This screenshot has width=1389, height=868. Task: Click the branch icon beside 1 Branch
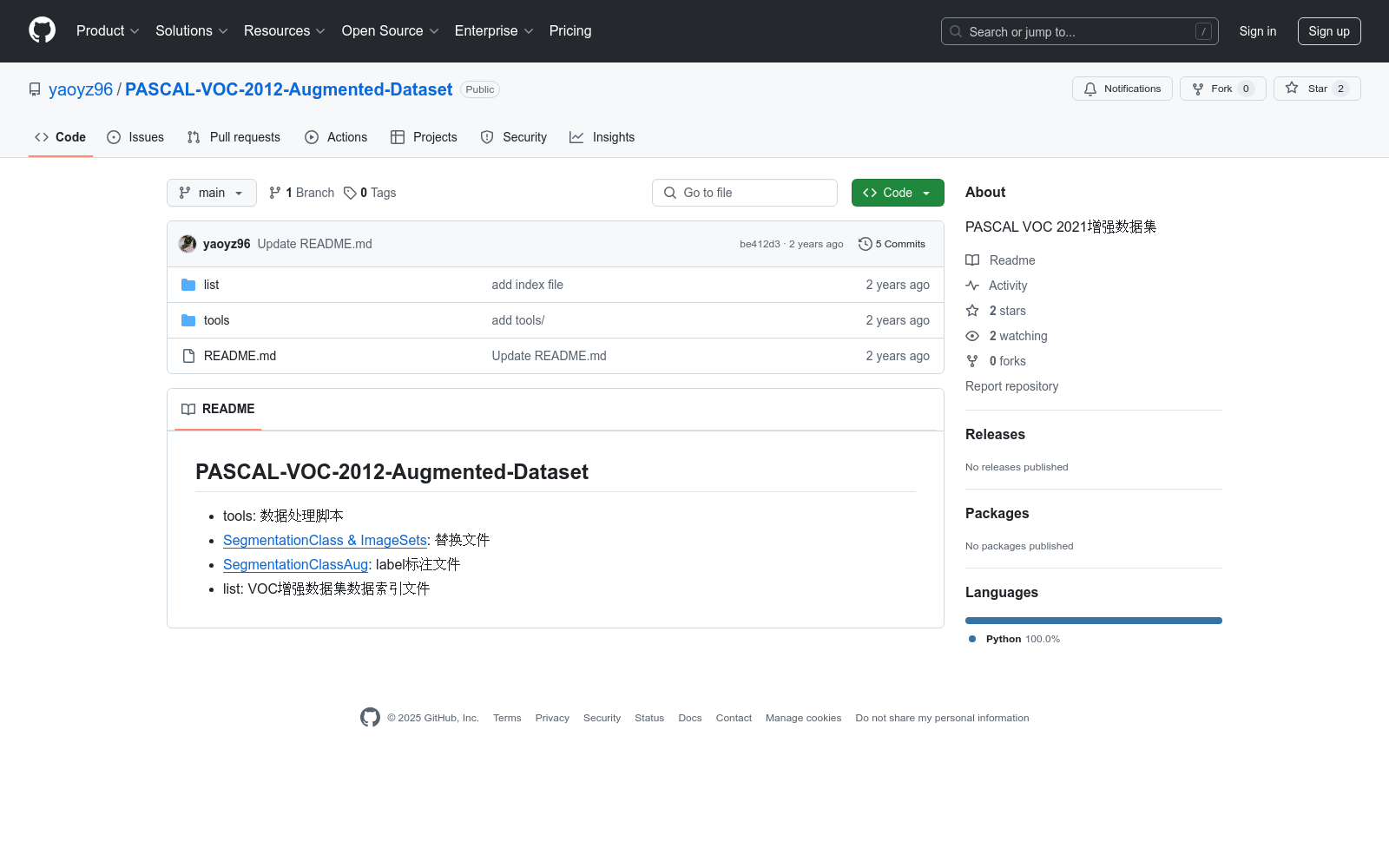275,193
